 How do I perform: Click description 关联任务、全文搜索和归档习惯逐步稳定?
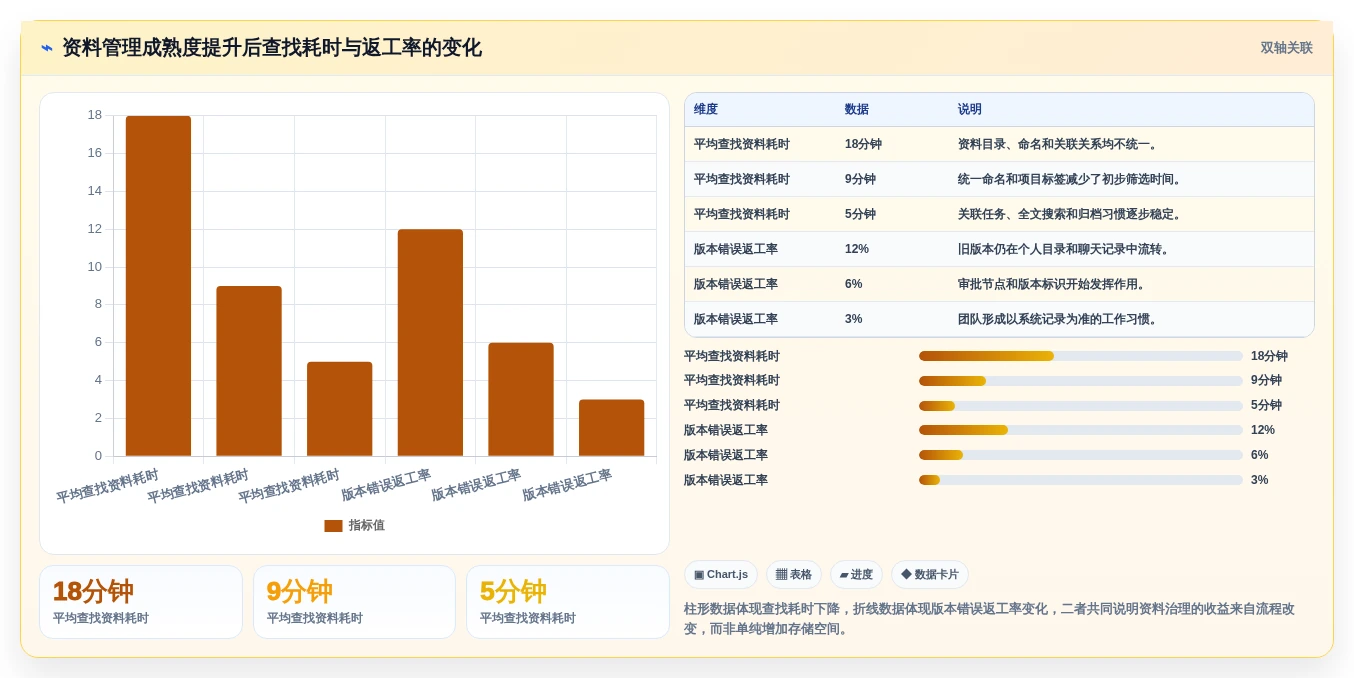tap(1072, 214)
